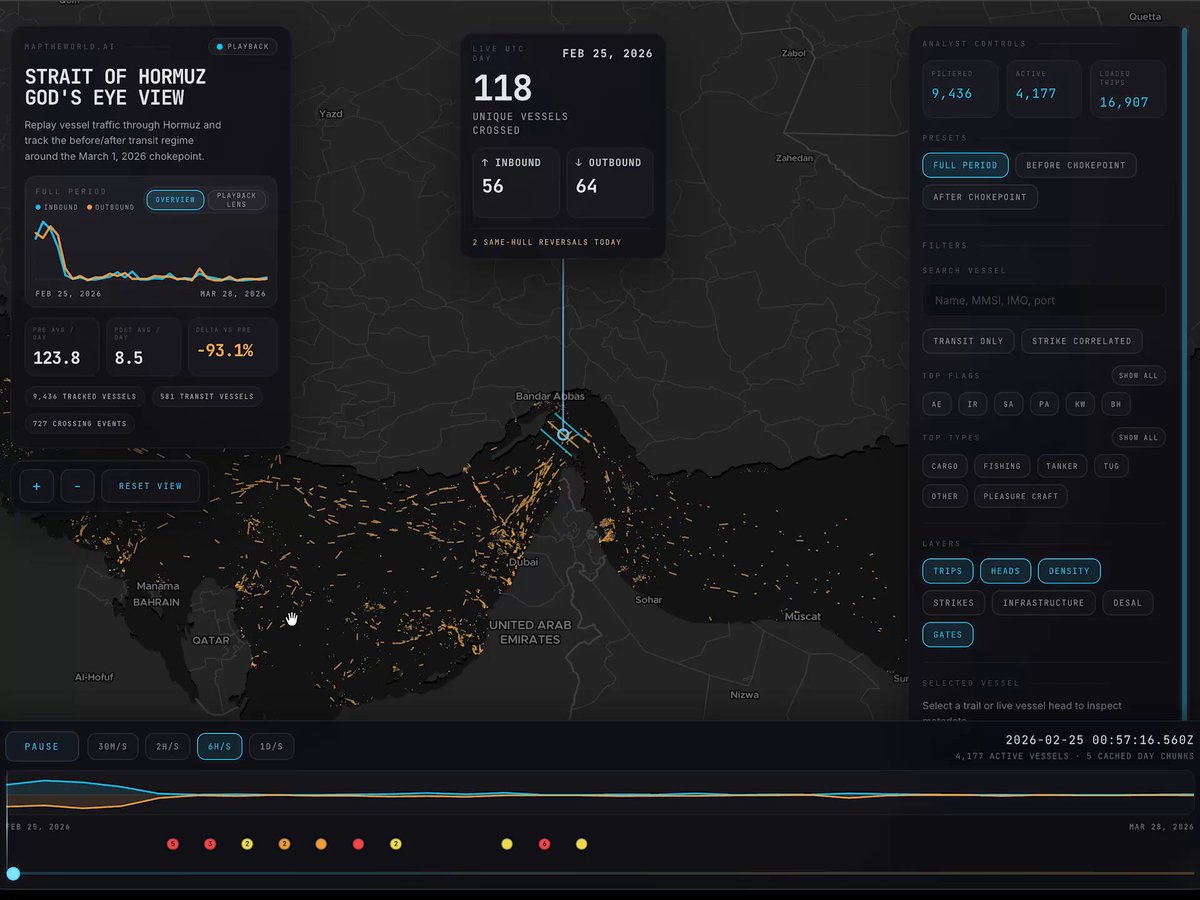Select the red timeline marker labeled 6

point(544,844)
